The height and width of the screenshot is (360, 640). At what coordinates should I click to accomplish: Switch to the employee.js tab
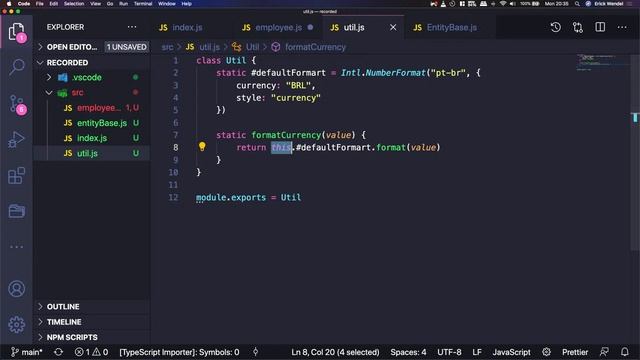(x=278, y=27)
